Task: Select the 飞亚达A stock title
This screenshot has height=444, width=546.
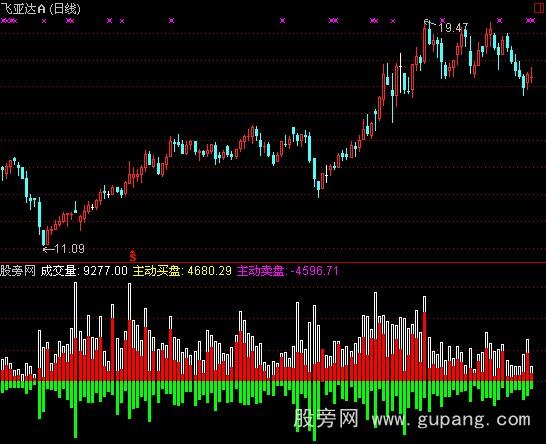Action: (x=23, y=8)
